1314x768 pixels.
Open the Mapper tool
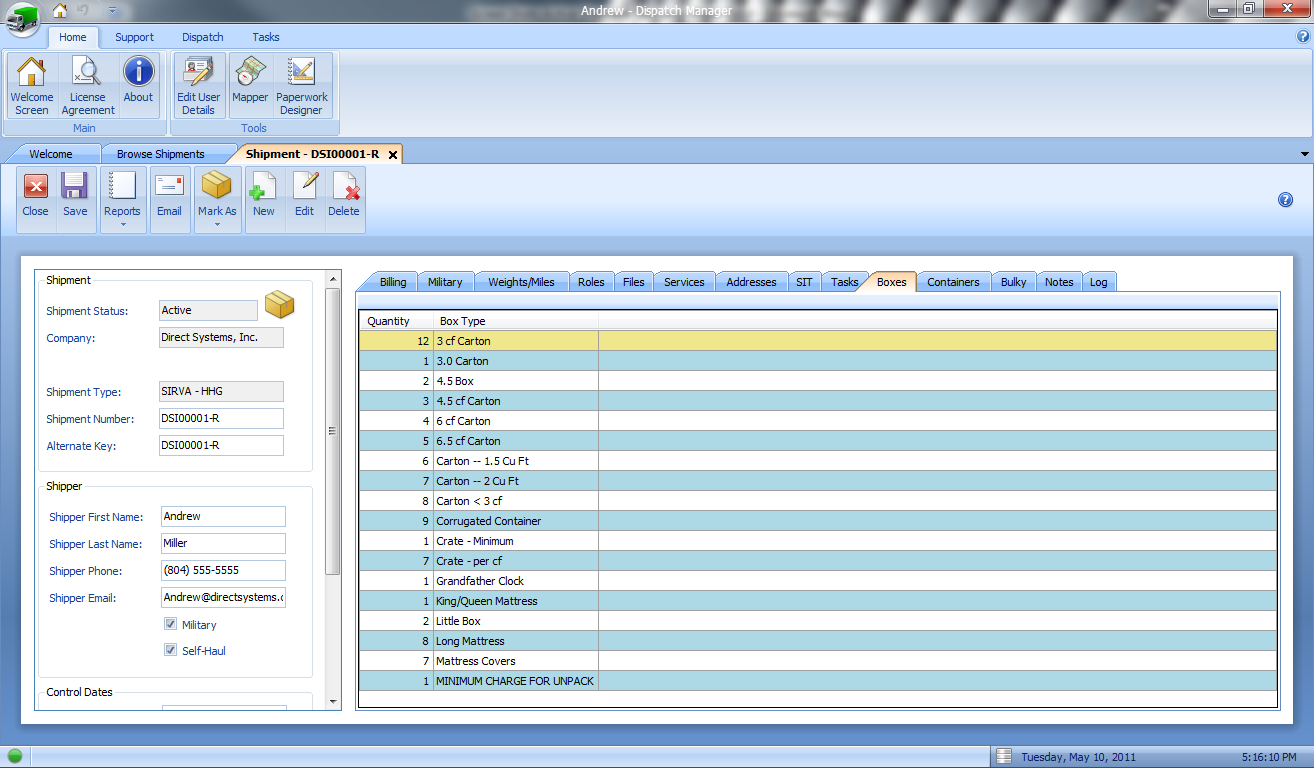tap(249, 84)
